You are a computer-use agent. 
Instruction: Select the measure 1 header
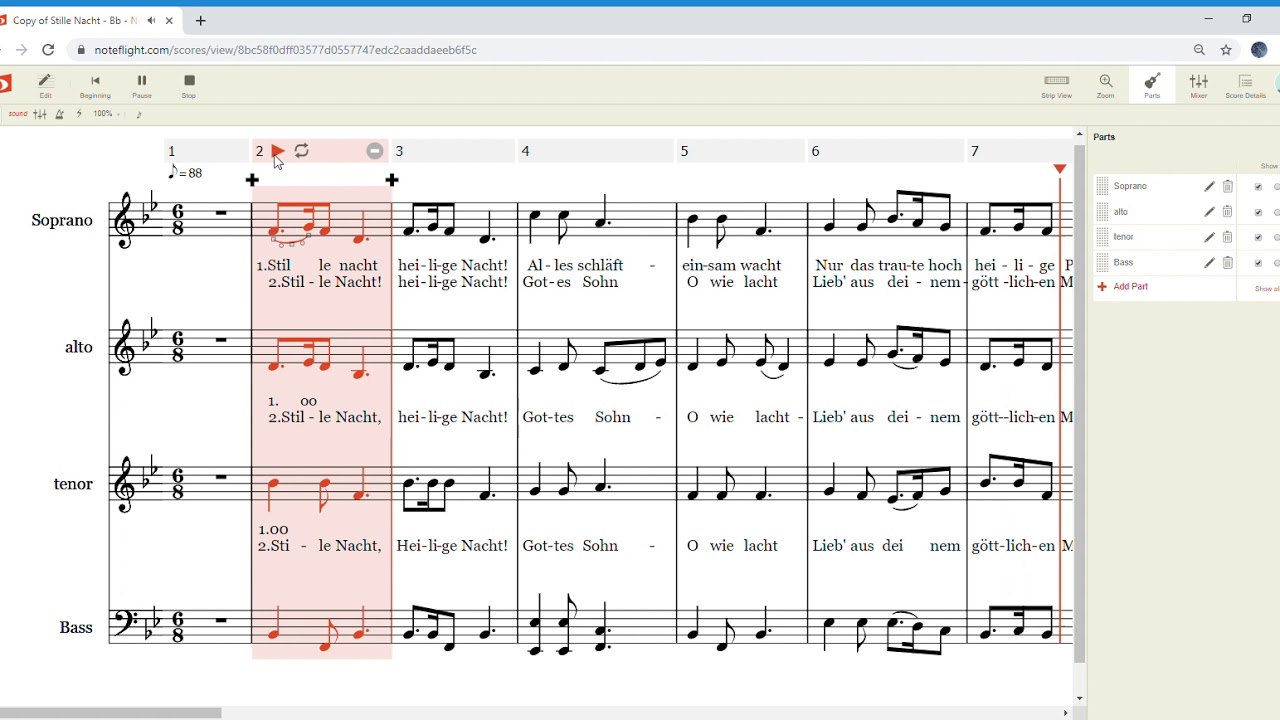point(207,151)
